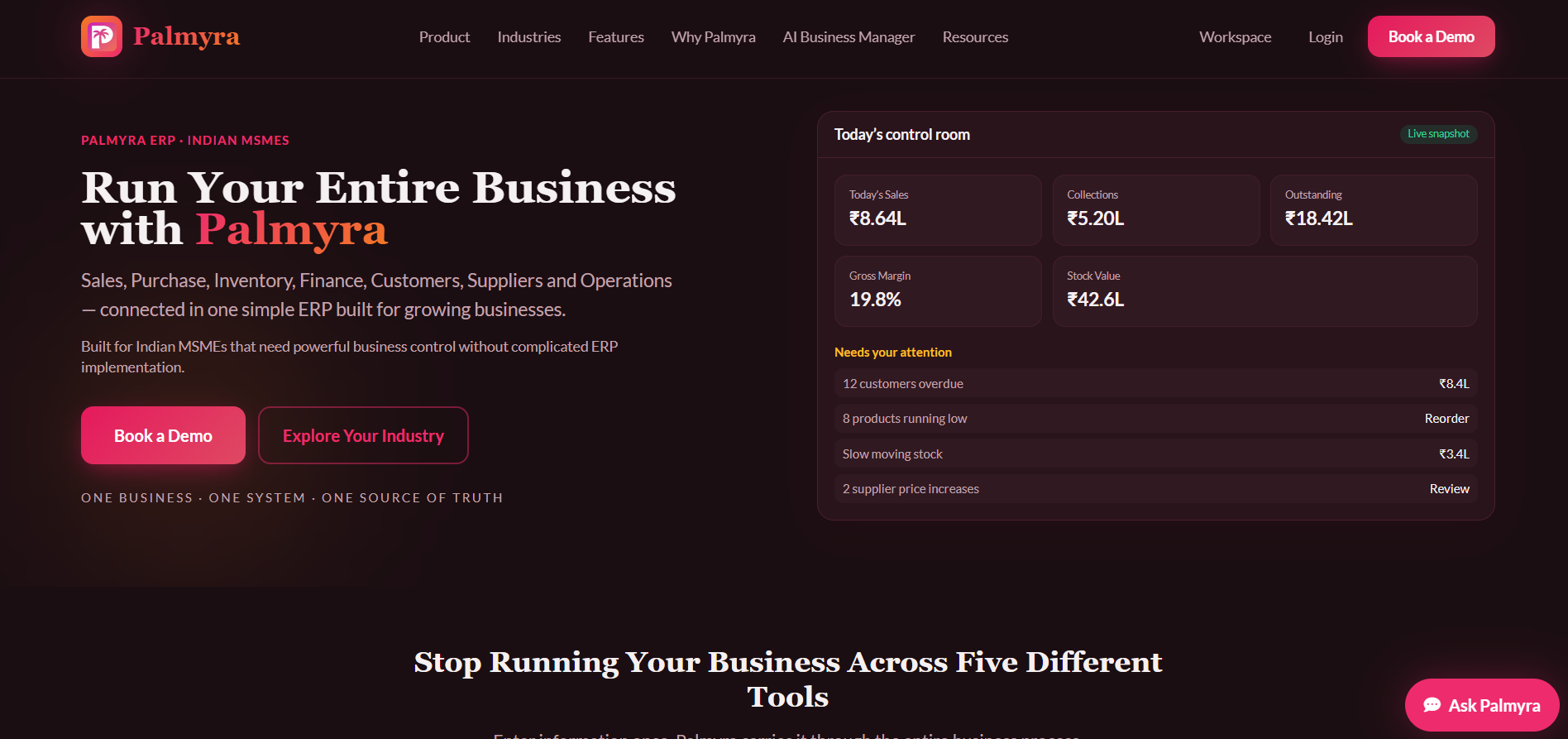Click Today's control room heading
The image size is (1568, 739).
point(901,134)
